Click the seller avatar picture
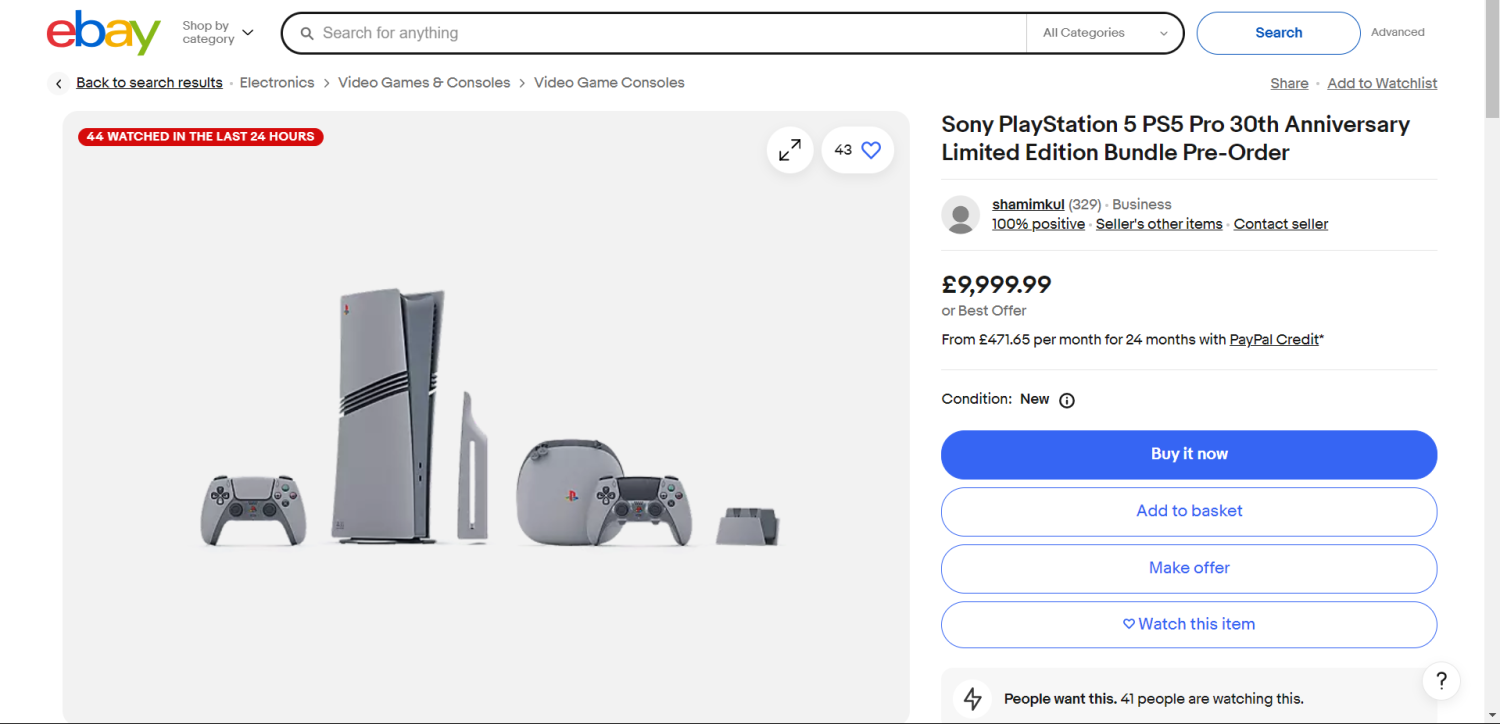1500x724 pixels. click(x=960, y=214)
